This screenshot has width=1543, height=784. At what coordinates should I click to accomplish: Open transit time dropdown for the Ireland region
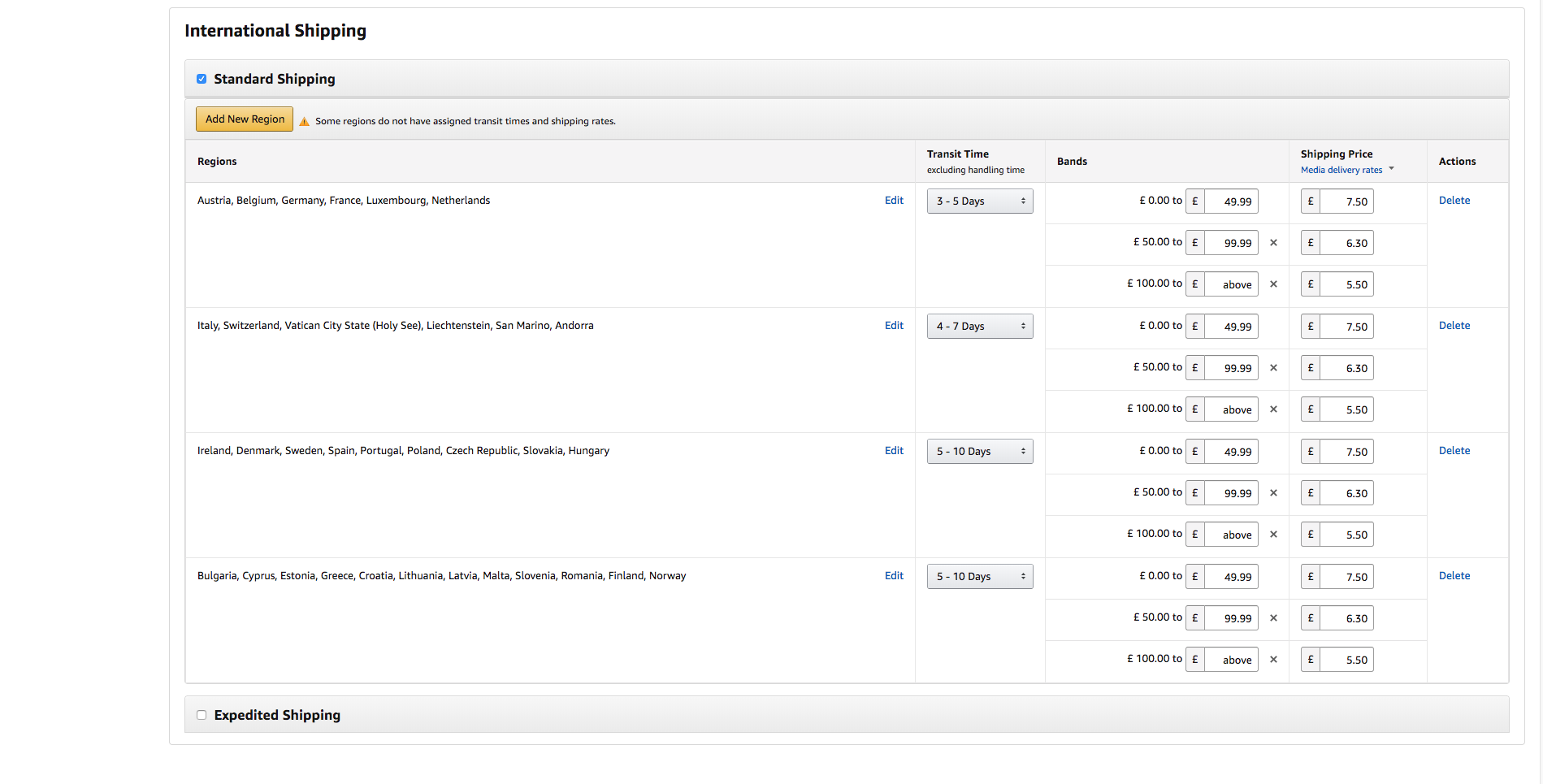point(980,452)
